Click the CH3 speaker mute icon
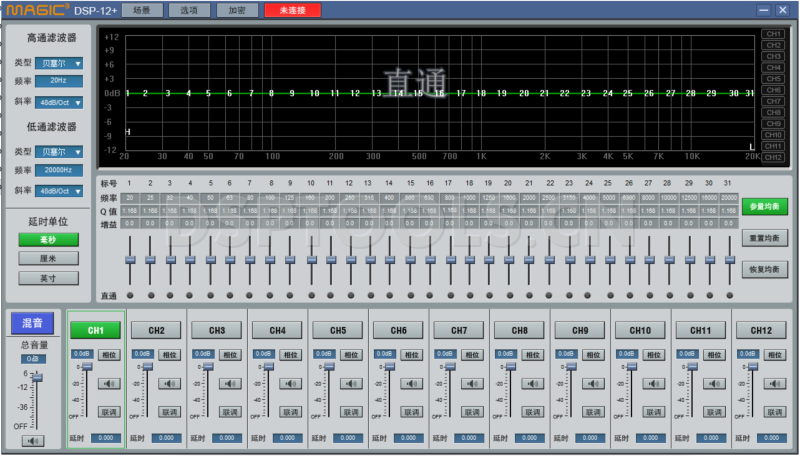The image size is (800, 456). pos(229,383)
